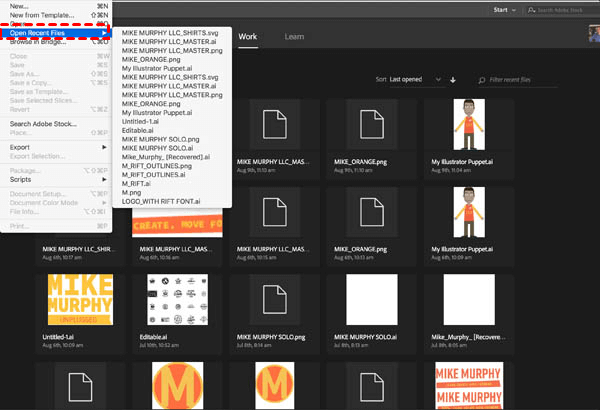Viewport: 600px width, 410px height.
Task: Click the Filter recent files input
Action: (530, 79)
